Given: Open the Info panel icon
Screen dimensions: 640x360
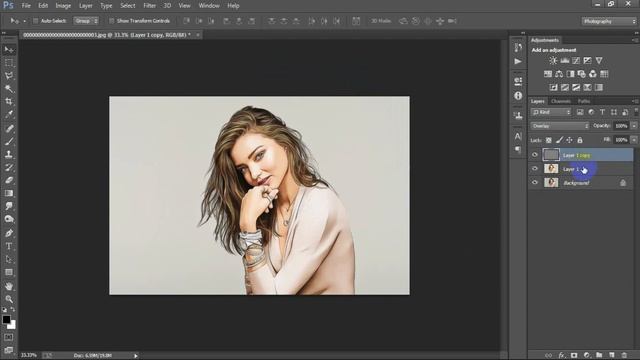Looking at the screenshot, I should coord(518,96).
